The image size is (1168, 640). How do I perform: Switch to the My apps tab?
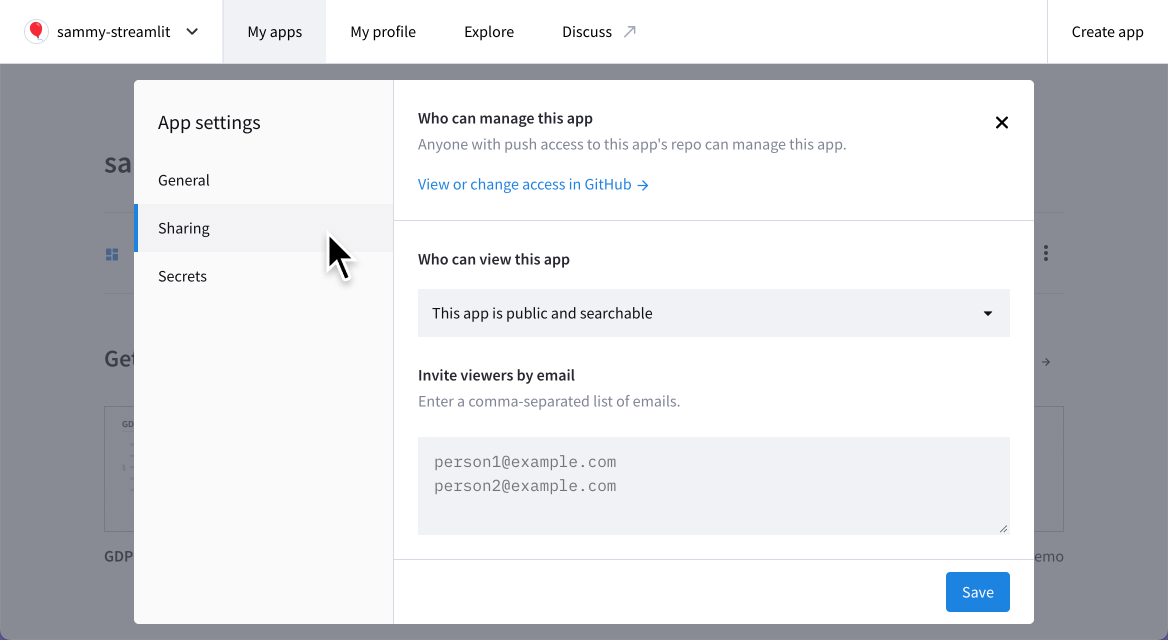pos(274,31)
